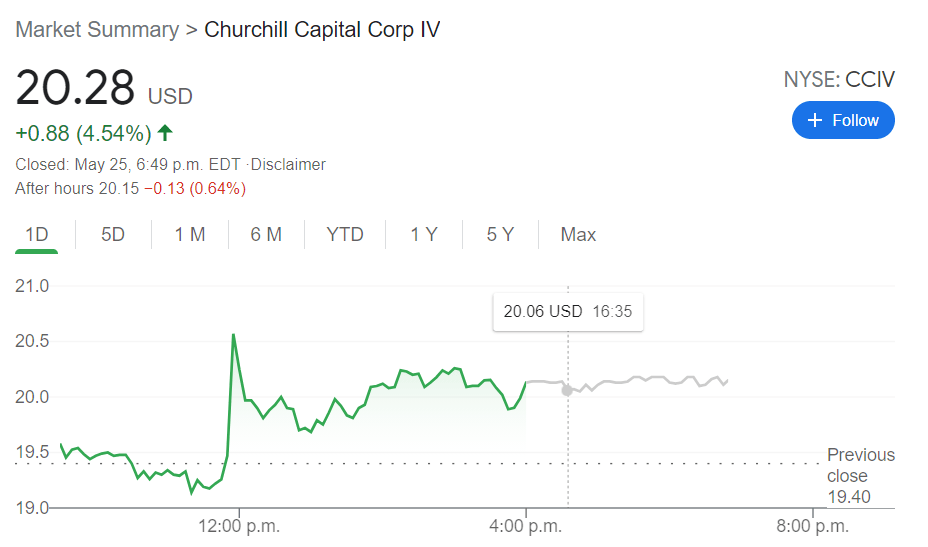928x547 pixels.
Task: Show the 1 M chart view
Action: coord(189,235)
